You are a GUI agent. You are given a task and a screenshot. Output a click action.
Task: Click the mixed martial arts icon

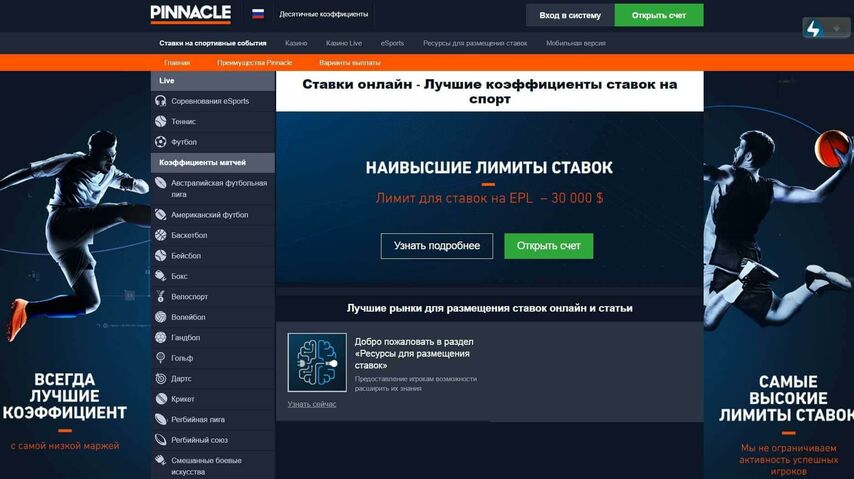click(161, 460)
